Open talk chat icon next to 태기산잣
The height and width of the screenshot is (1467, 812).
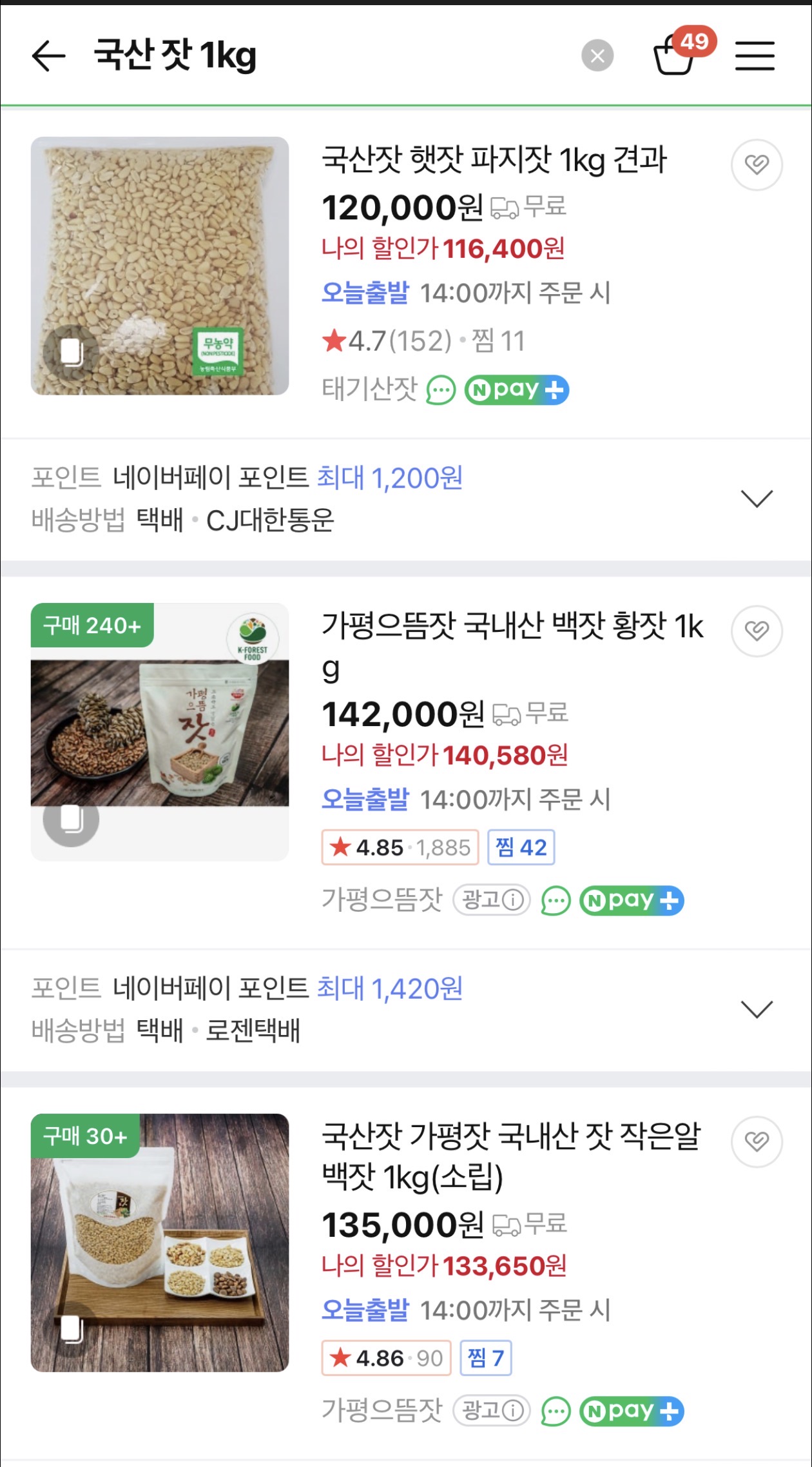click(441, 390)
